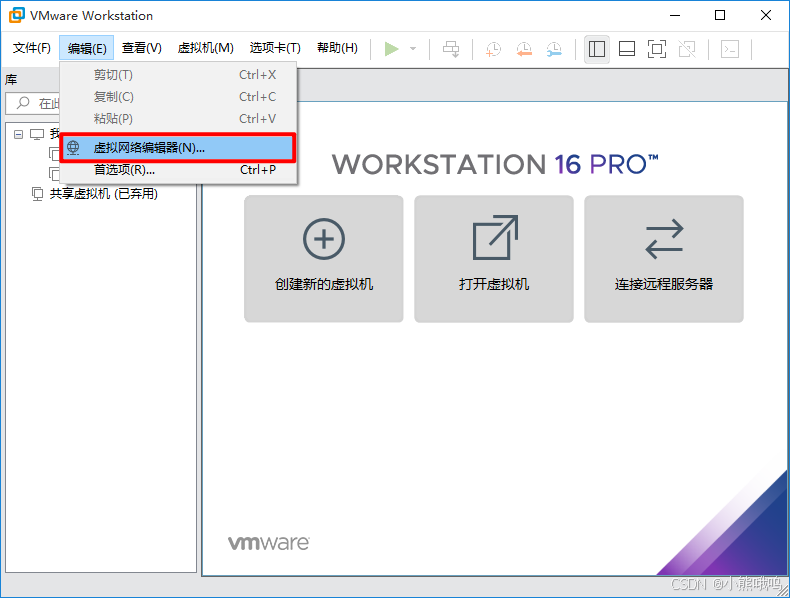Image resolution: width=790 pixels, height=598 pixels.
Task: Click the take snapshot clock icon
Action: (x=493, y=49)
